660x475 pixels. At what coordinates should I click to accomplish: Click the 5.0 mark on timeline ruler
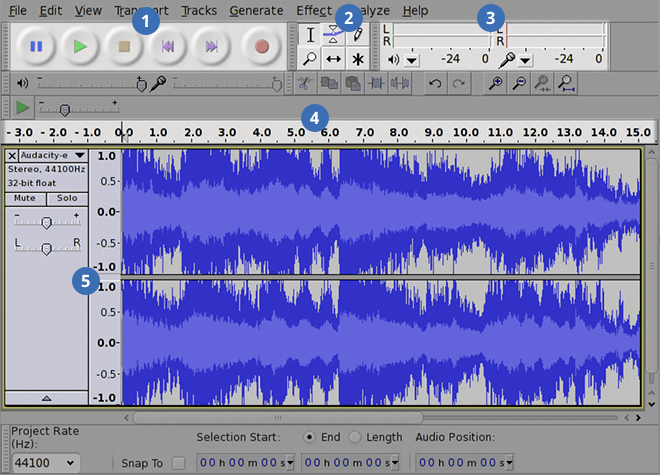tap(296, 133)
